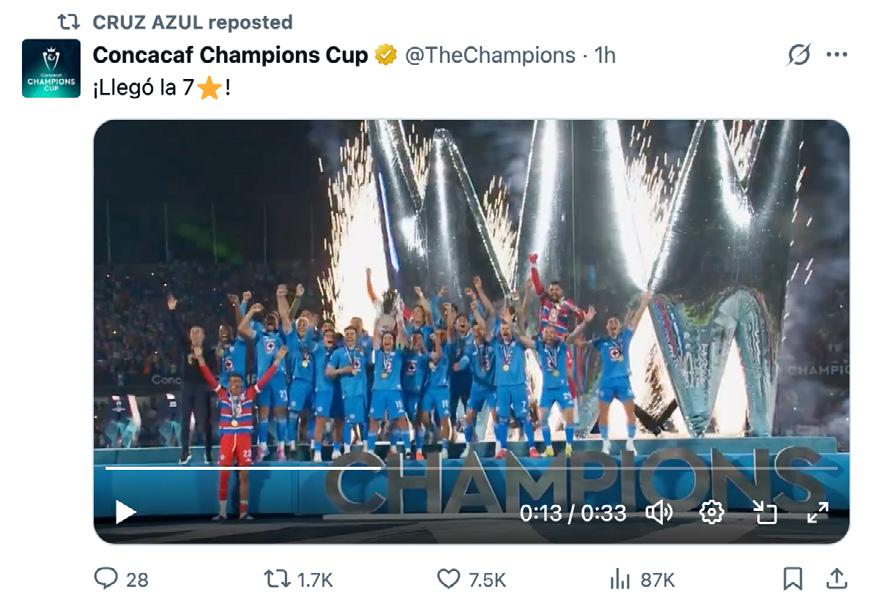Open the CRUZ AZUL reposted link
The image size is (873, 609).
pyautogui.click(x=192, y=21)
